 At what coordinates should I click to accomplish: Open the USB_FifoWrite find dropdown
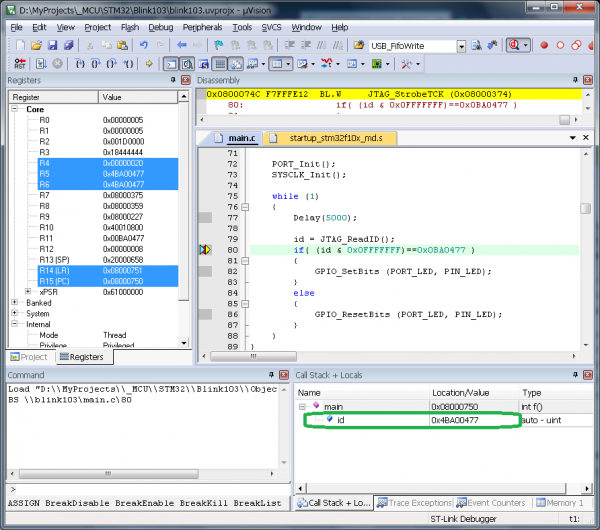(461, 45)
